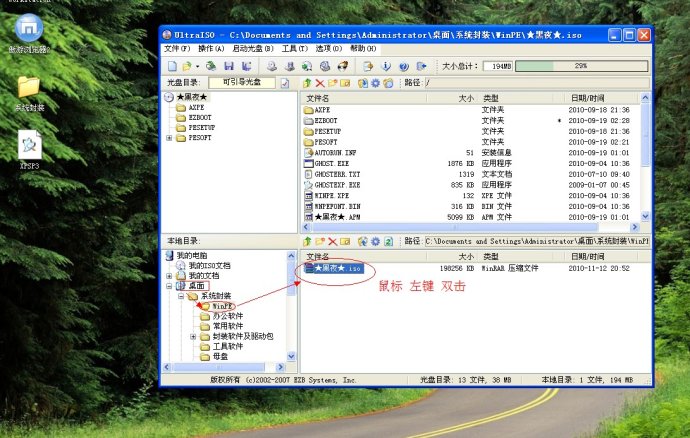Click the 29% disc size capacity bar
Viewport: 690px width, 438px height.
coord(581,66)
